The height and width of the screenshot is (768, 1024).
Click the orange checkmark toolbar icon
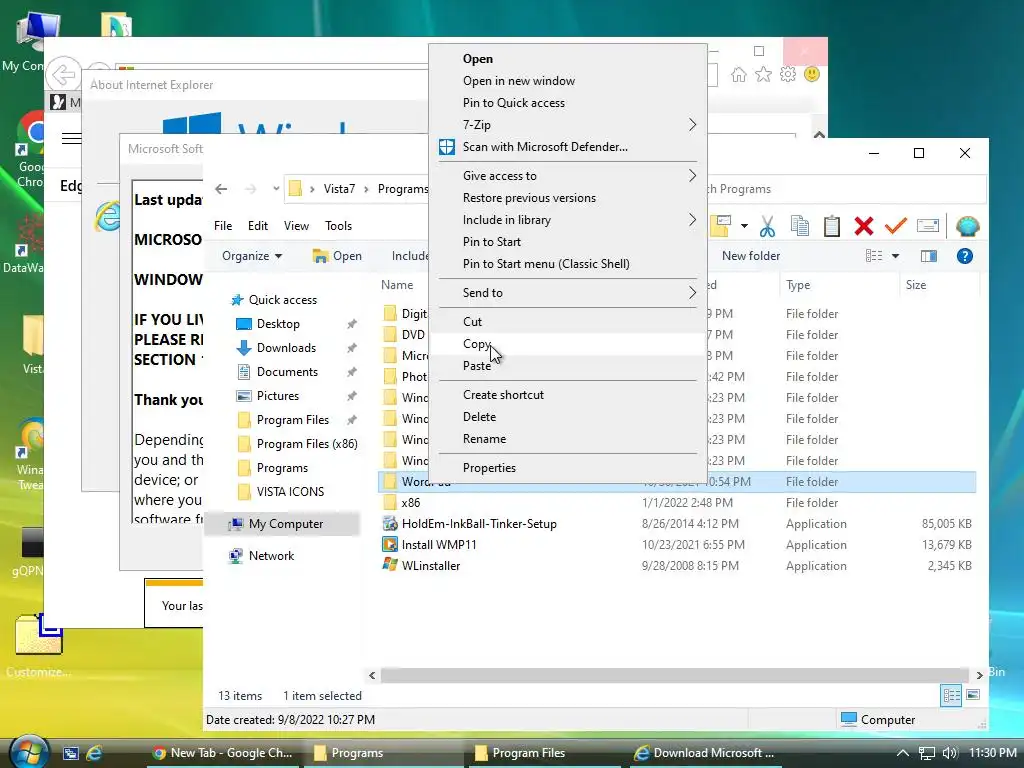tap(895, 226)
